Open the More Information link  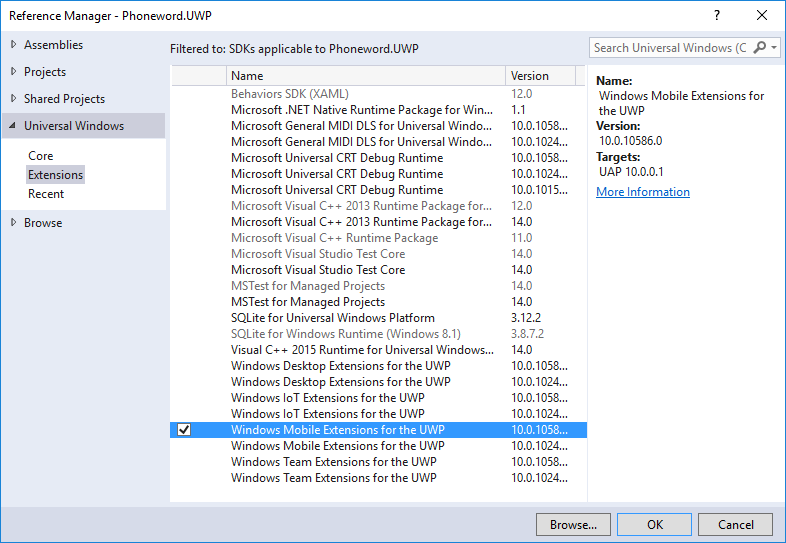click(643, 192)
